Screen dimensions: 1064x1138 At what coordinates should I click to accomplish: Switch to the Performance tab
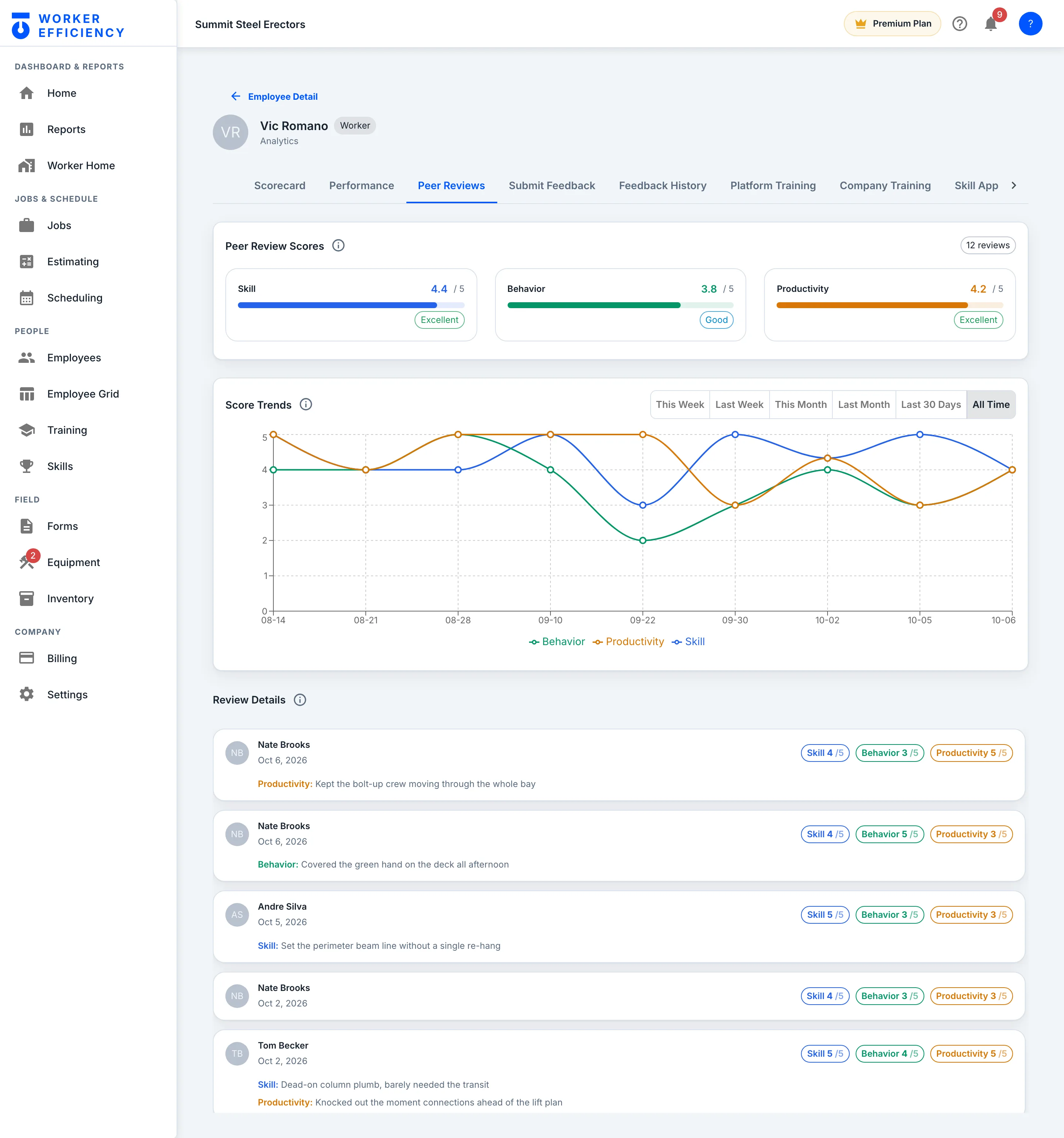[x=361, y=185]
